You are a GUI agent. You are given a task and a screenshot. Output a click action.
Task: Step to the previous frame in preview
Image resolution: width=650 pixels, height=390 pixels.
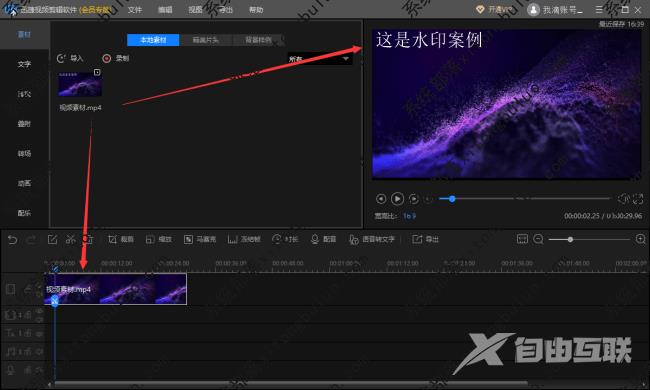click(381, 199)
